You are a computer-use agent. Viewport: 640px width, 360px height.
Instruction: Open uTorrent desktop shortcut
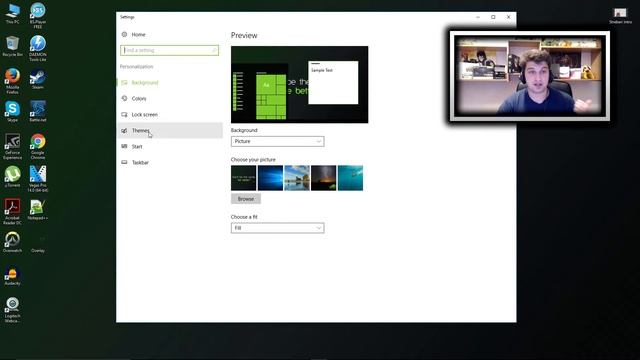pyautogui.click(x=12, y=177)
